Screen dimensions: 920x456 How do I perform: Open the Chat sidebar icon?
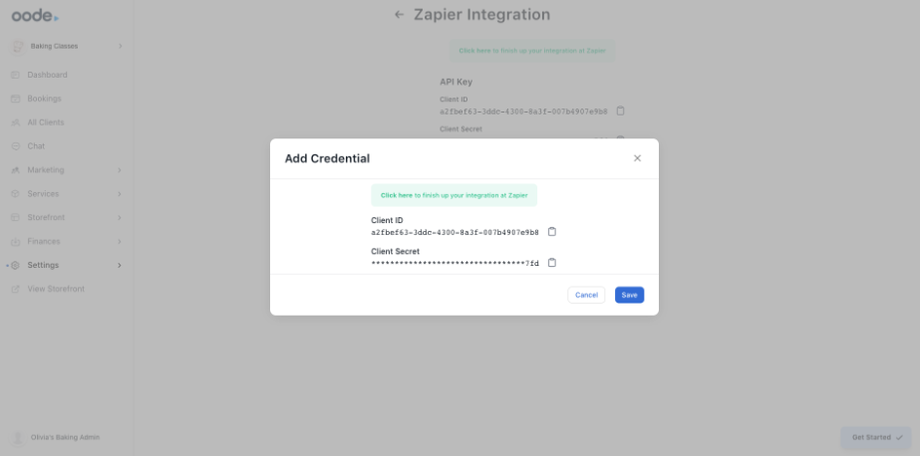click(x=16, y=146)
